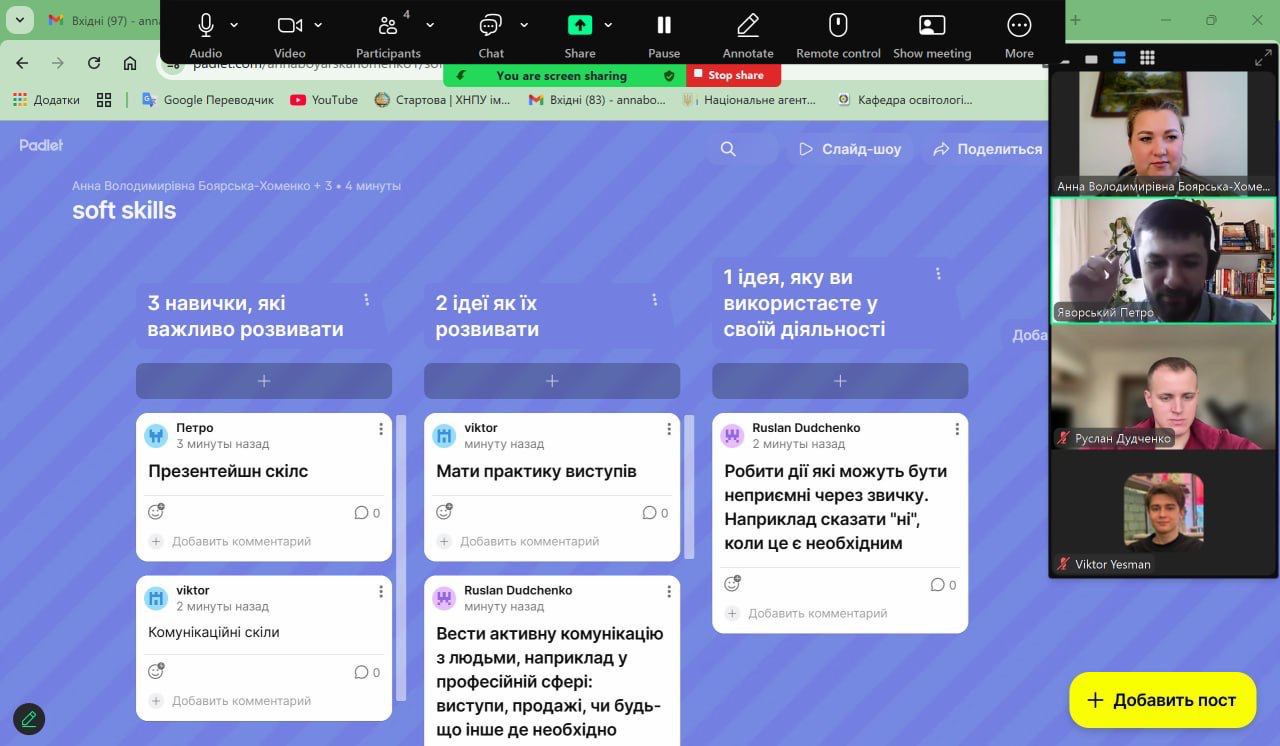Add reaction to Презентейшн скілс post
This screenshot has width=1280, height=746.
coord(156,512)
